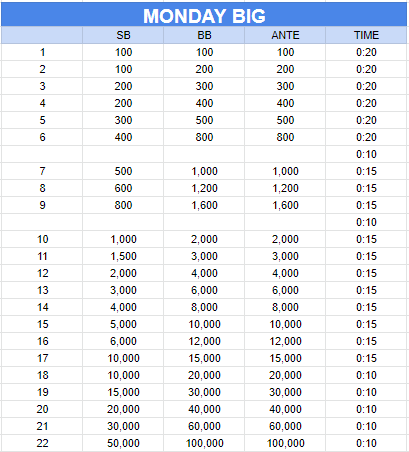Select level 17 row number cell
The image size is (409, 452).
pyautogui.click(x=42, y=358)
